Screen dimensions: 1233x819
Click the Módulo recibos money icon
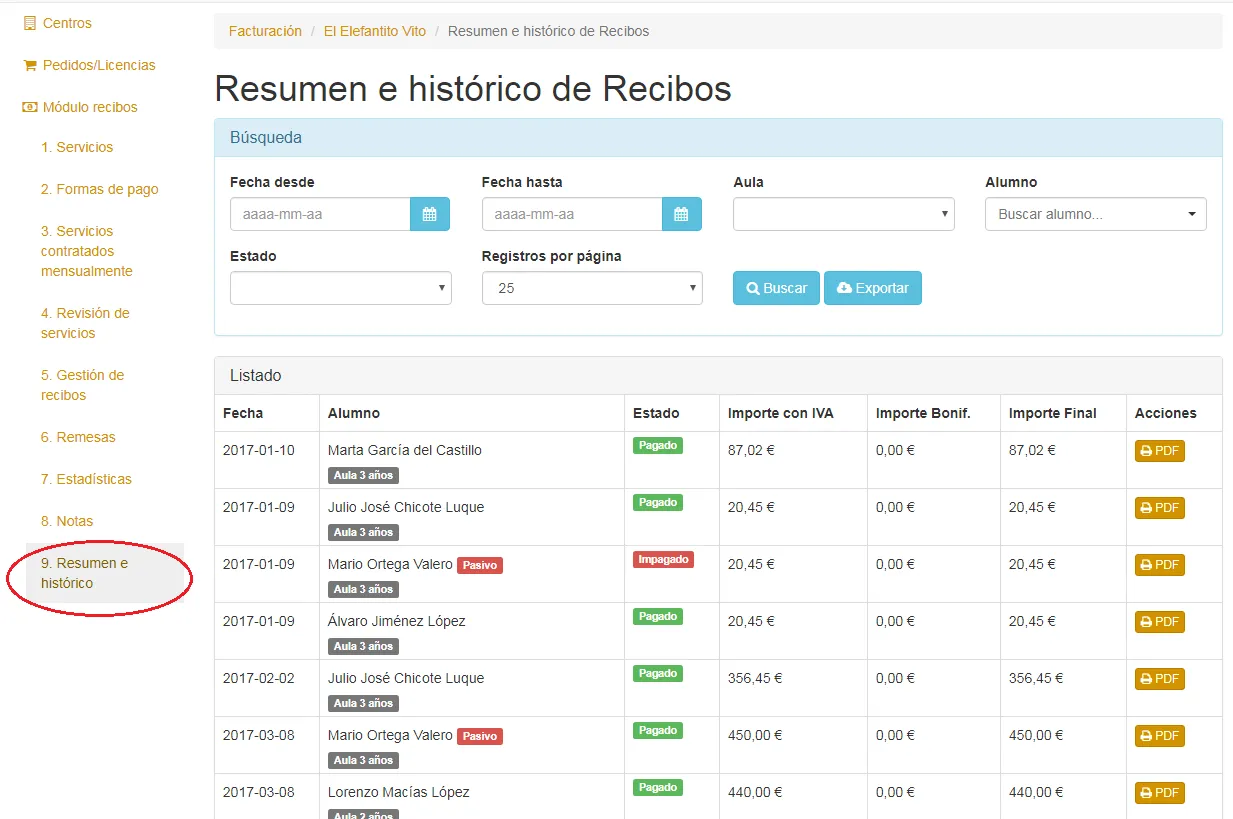click(x=30, y=107)
